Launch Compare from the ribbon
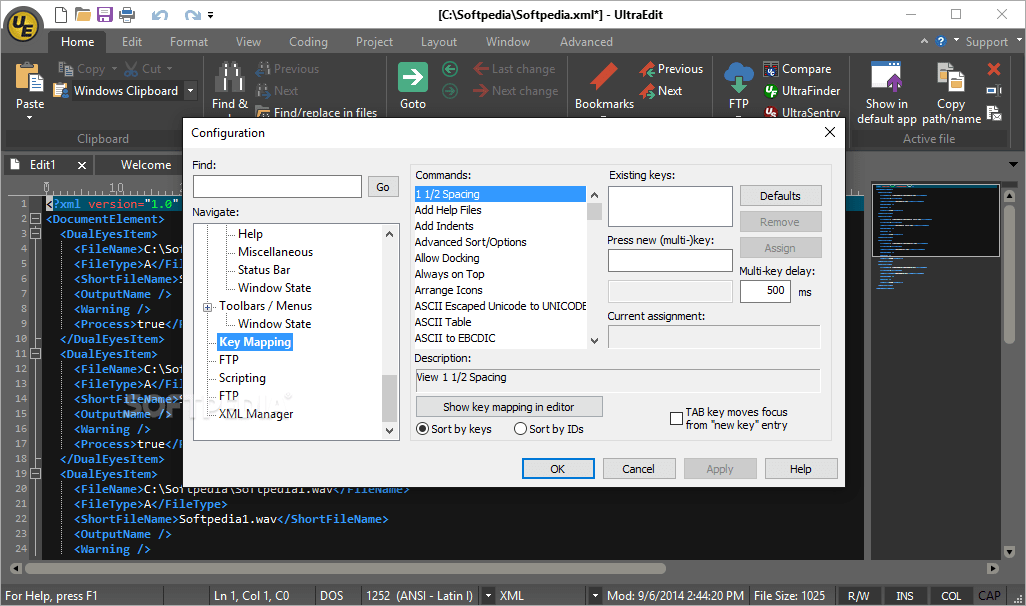This screenshot has height=606, width=1026. [797, 69]
